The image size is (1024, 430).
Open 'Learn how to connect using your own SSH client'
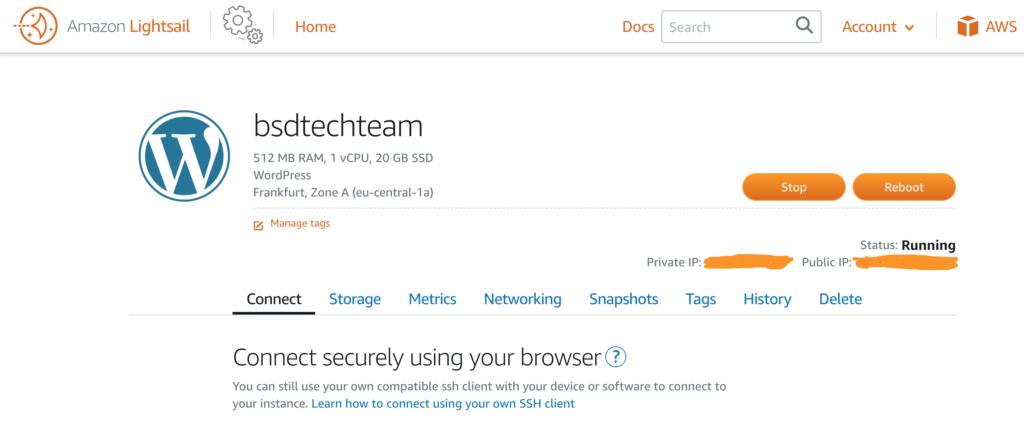coord(443,404)
